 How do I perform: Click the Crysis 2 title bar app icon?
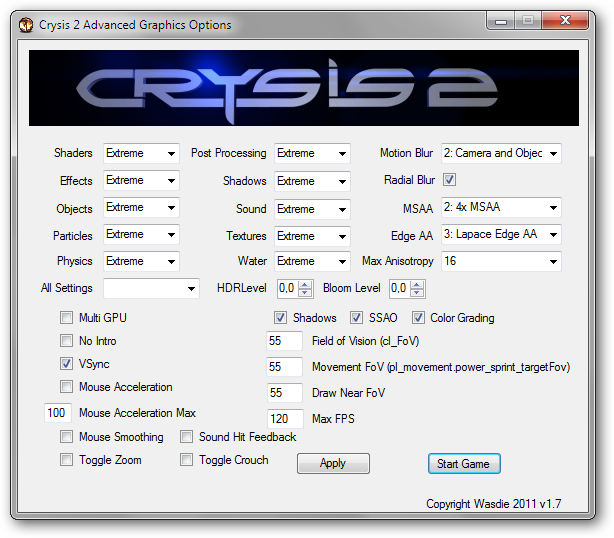pyautogui.click(x=26, y=24)
